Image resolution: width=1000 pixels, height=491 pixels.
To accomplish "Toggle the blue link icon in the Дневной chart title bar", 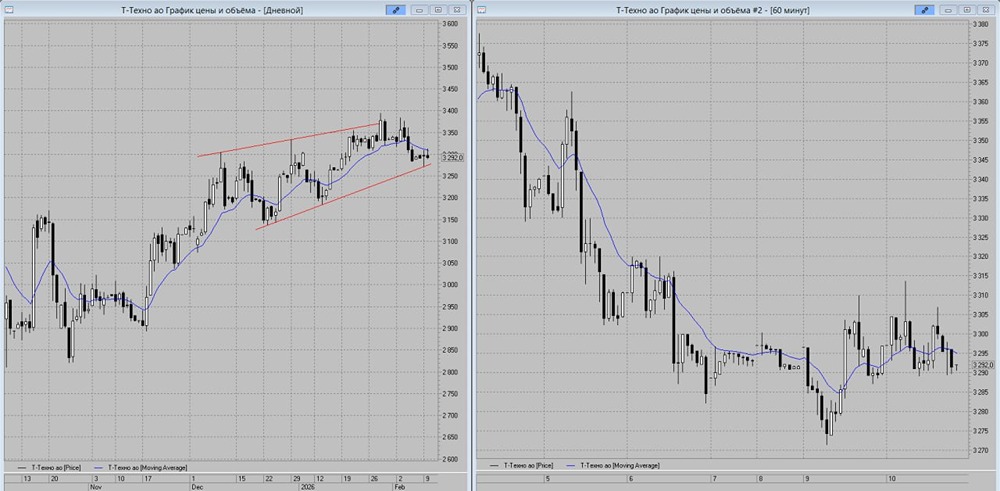I will (x=395, y=10).
